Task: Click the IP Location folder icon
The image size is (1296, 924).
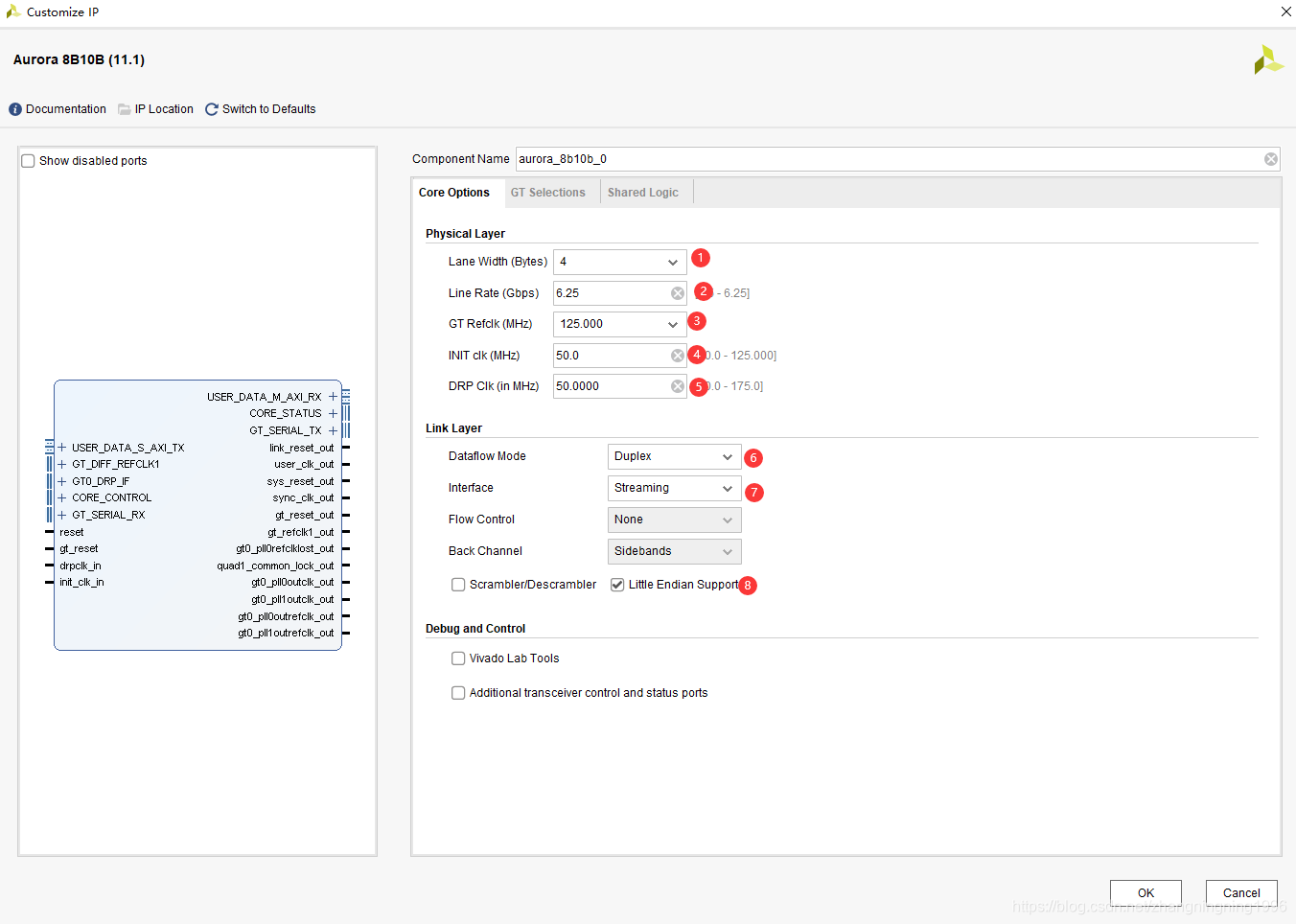Action: click(x=125, y=109)
